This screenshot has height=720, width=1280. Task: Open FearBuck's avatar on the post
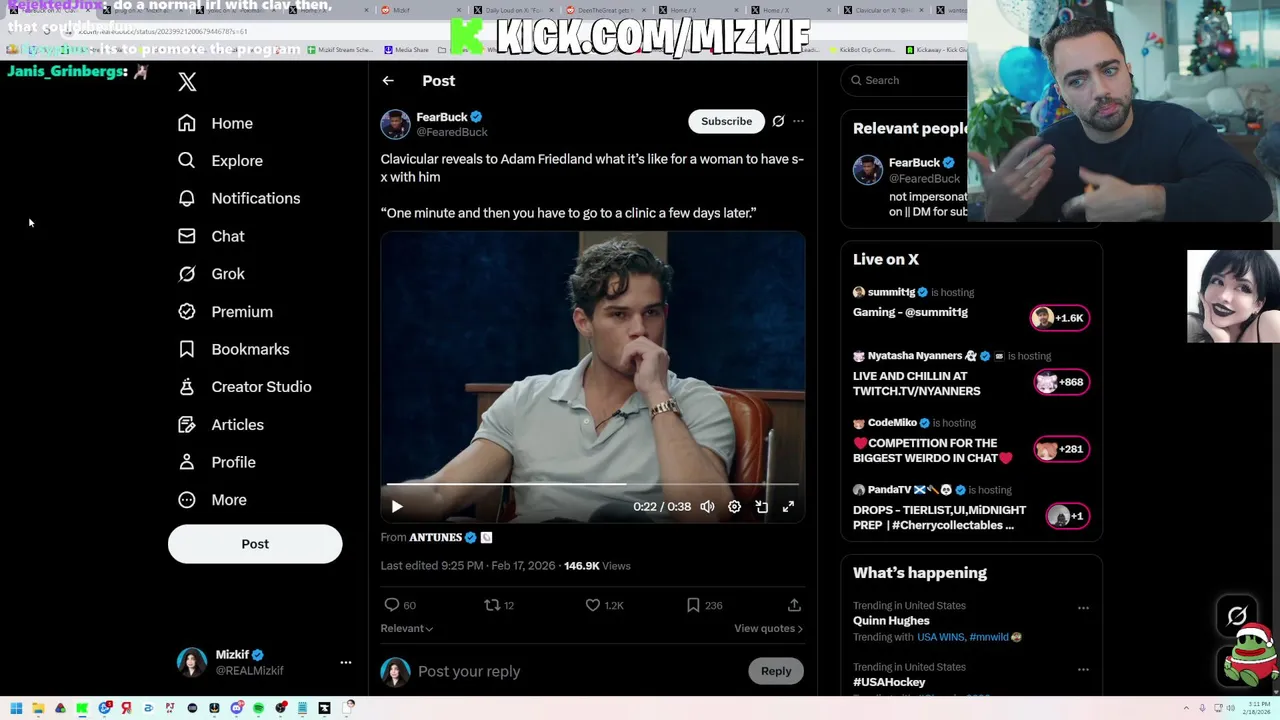tap(395, 124)
